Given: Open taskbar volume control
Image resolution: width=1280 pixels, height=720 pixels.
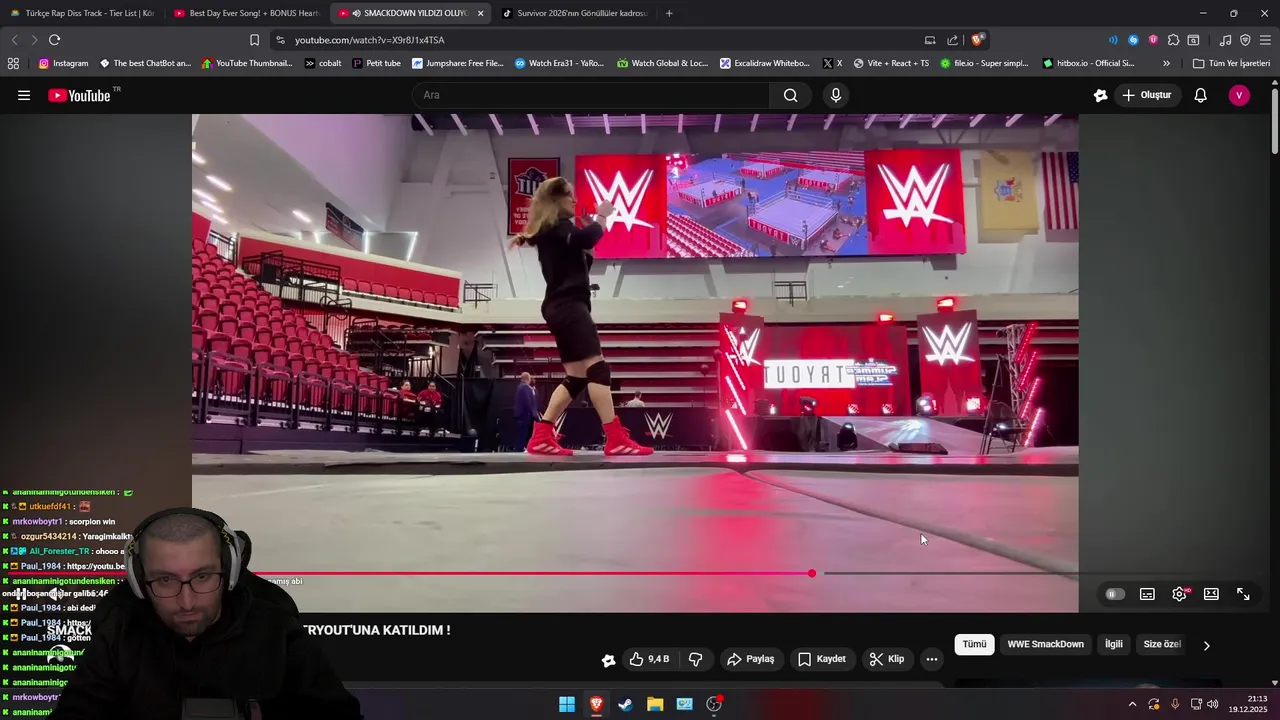Looking at the screenshot, I should 1213,704.
